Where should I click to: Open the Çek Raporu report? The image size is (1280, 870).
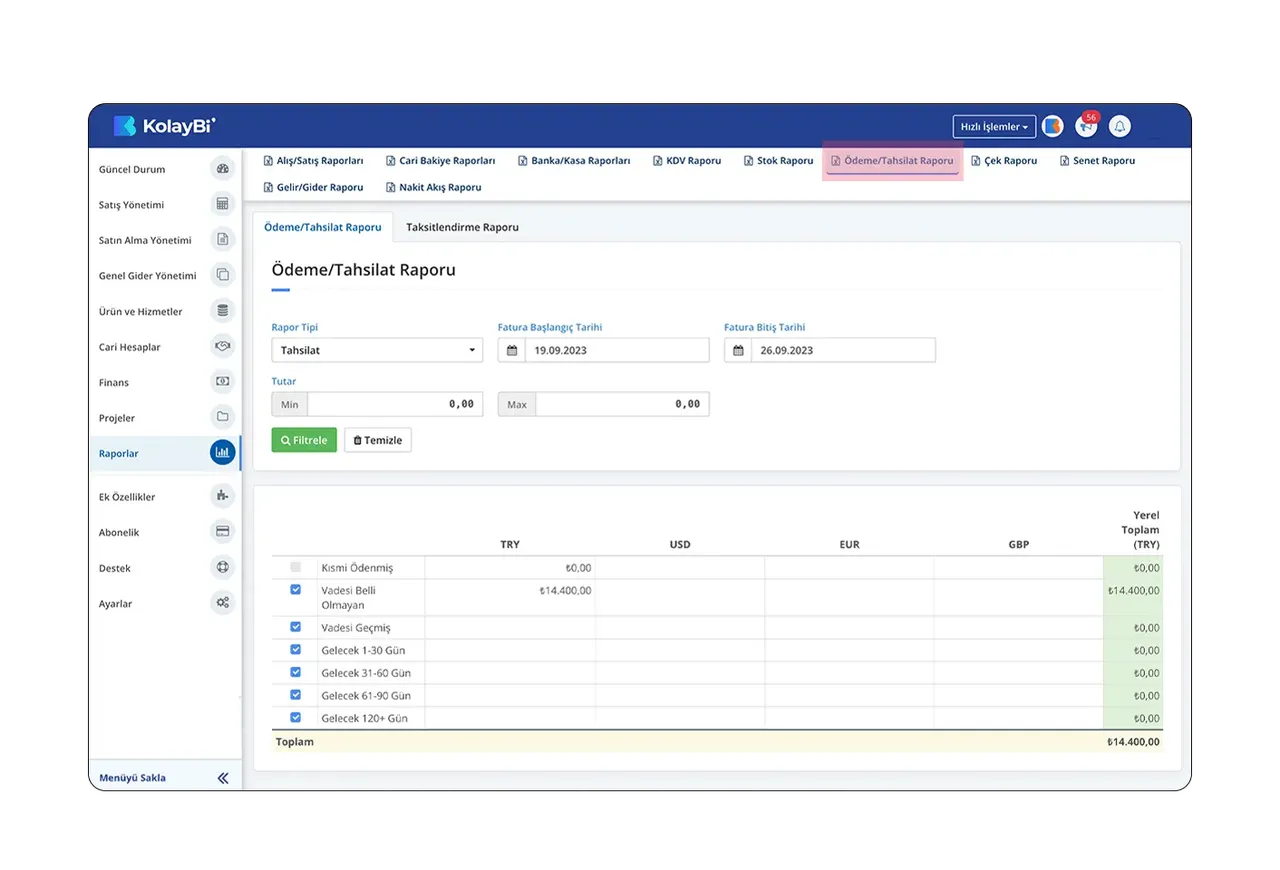[1004, 160]
